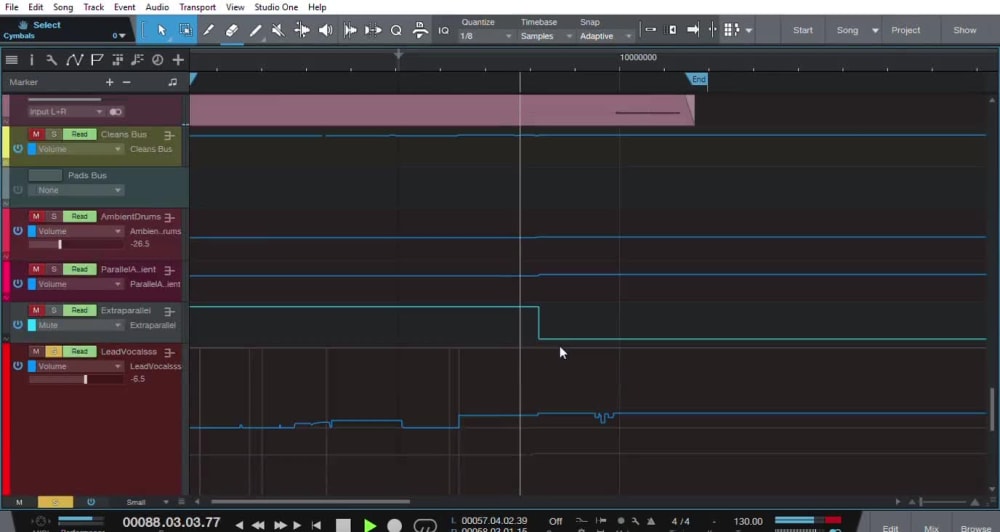Select the Mute tool
The height and width of the screenshot is (532, 1000).
pos(278,30)
